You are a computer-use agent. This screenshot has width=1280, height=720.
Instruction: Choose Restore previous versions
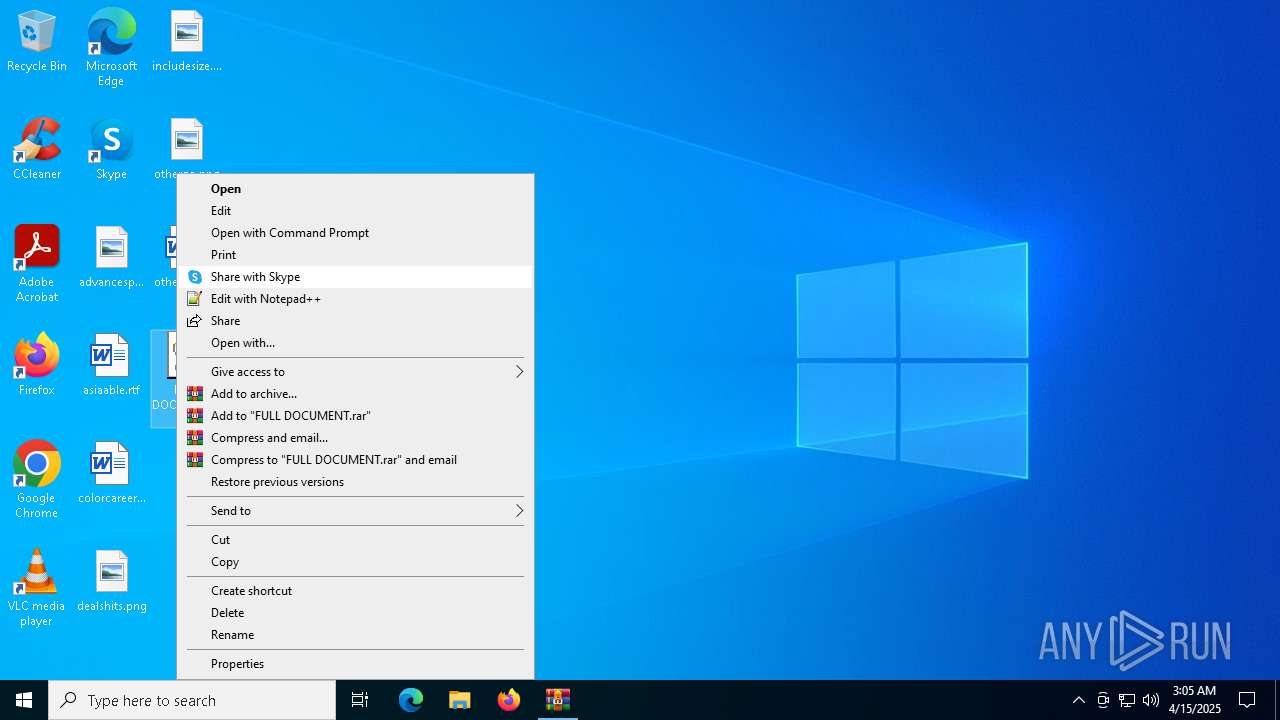(355, 482)
